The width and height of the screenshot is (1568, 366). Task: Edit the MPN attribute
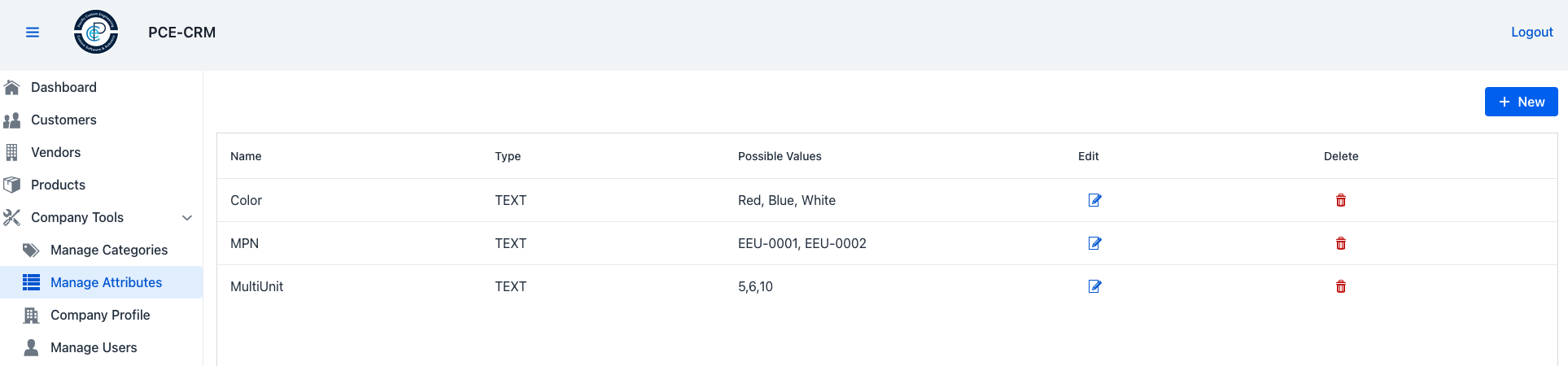(1094, 243)
